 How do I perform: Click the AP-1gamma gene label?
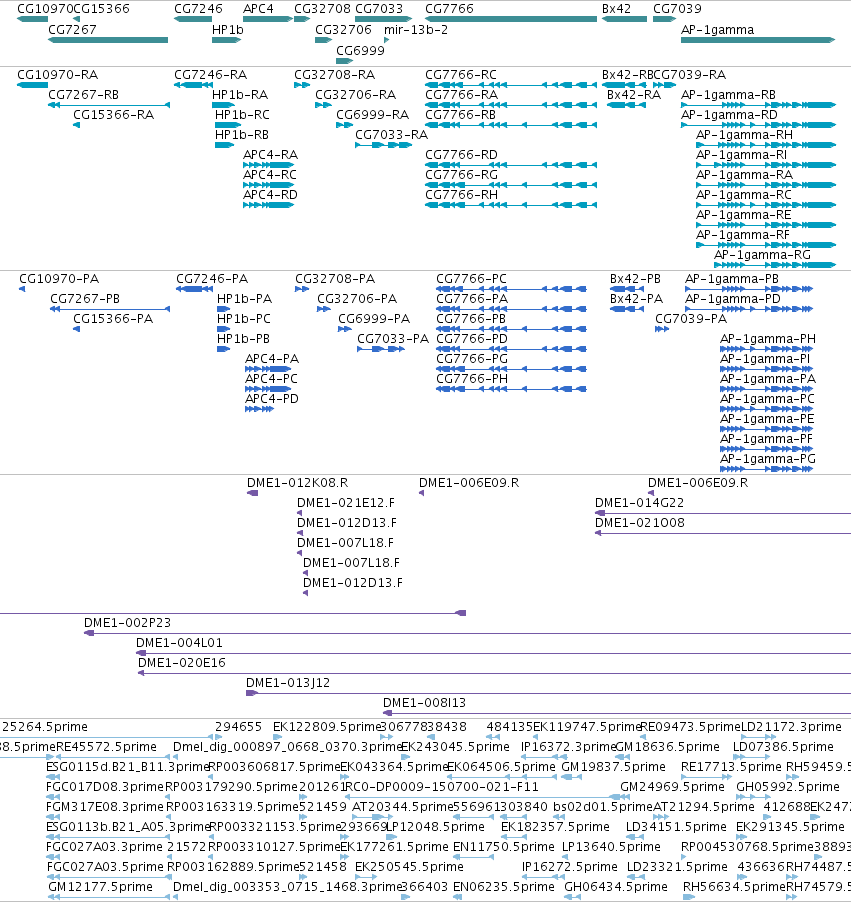point(717,29)
